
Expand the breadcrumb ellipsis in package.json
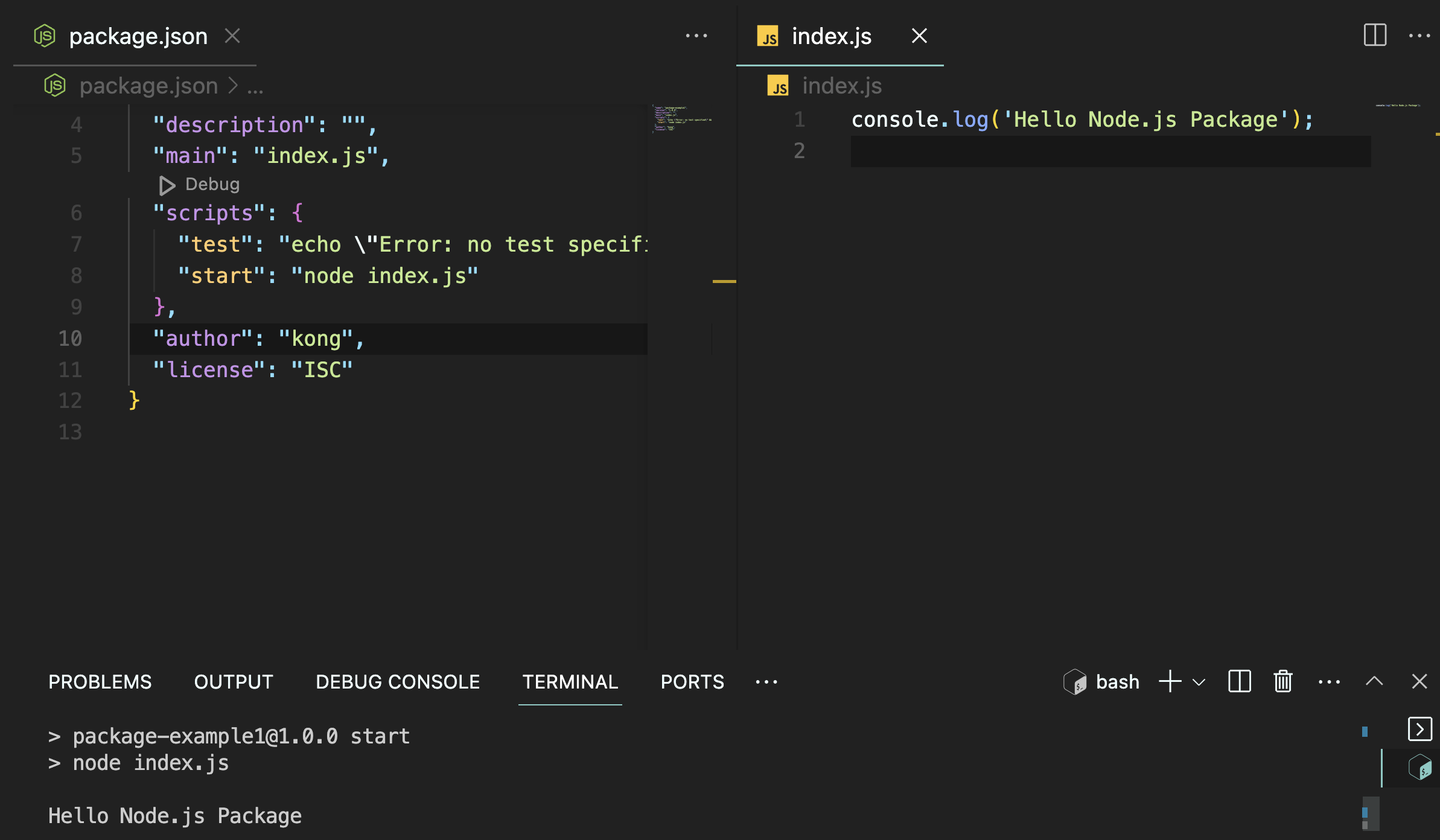(254, 86)
